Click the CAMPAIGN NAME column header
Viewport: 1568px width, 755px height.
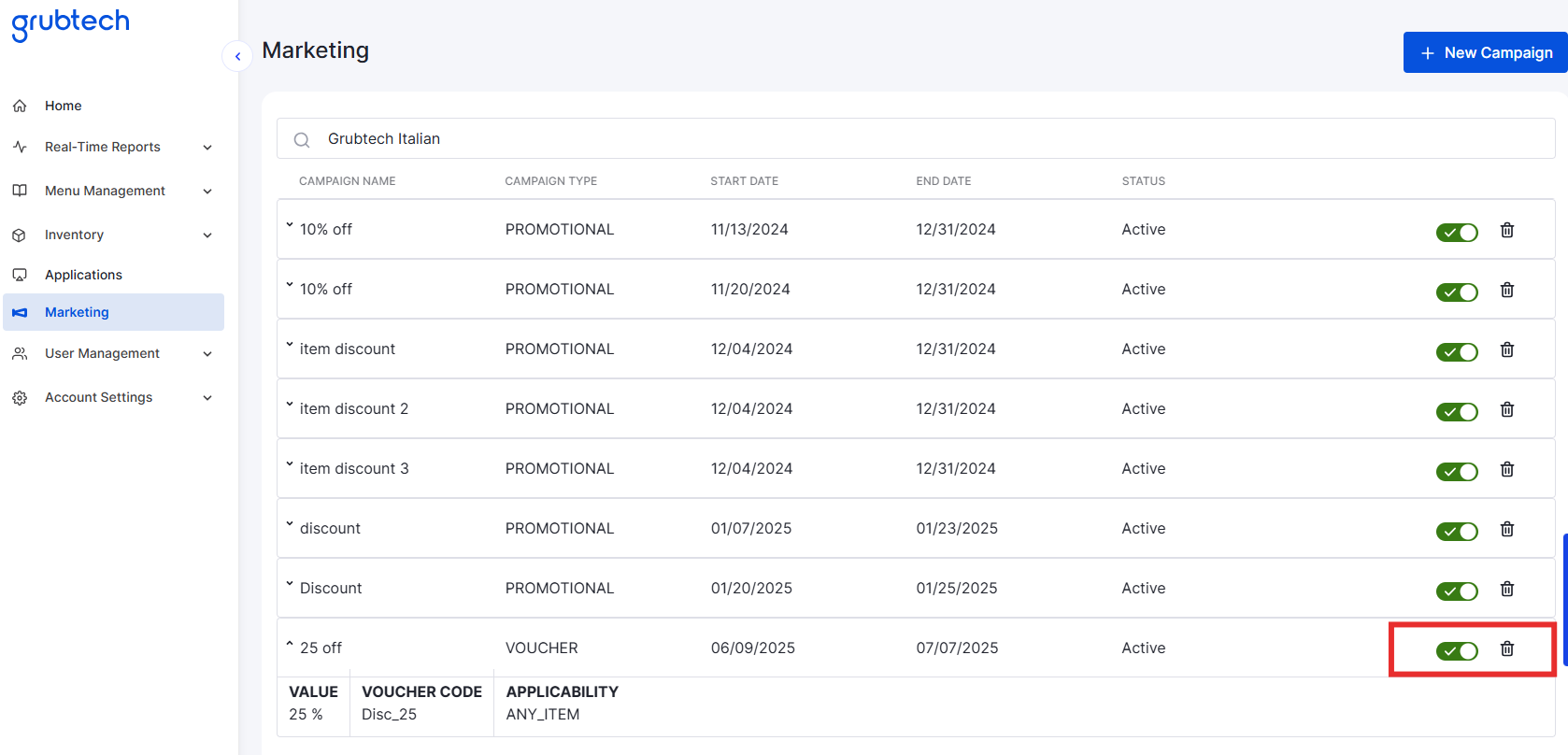click(347, 181)
